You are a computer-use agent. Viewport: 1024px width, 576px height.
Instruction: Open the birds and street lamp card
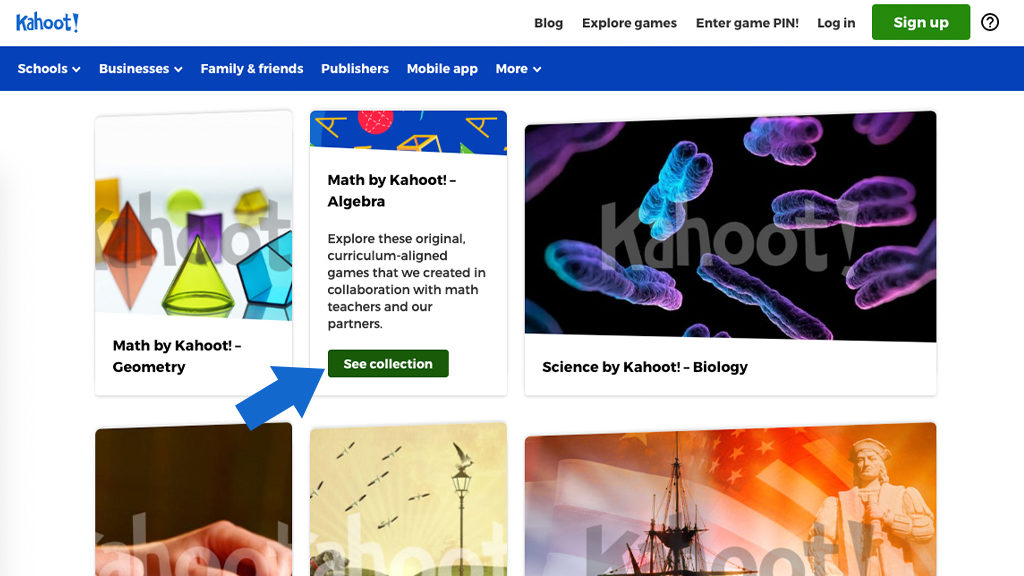click(408, 499)
